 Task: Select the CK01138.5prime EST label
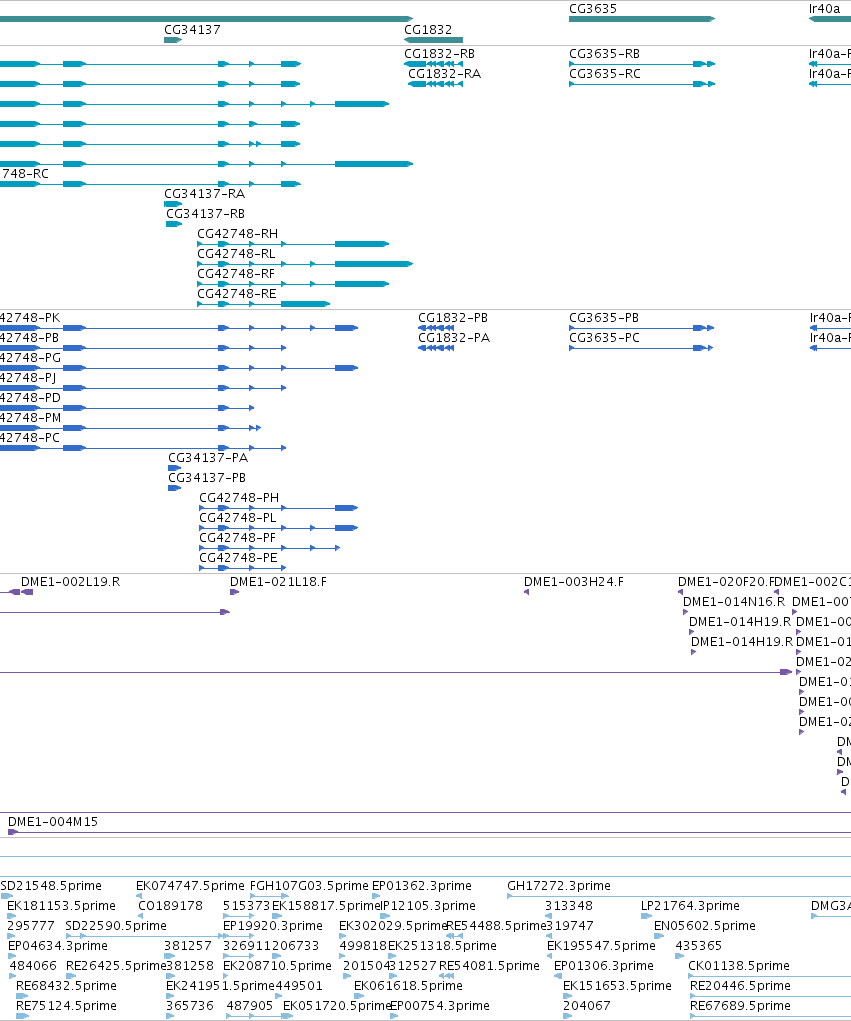739,966
